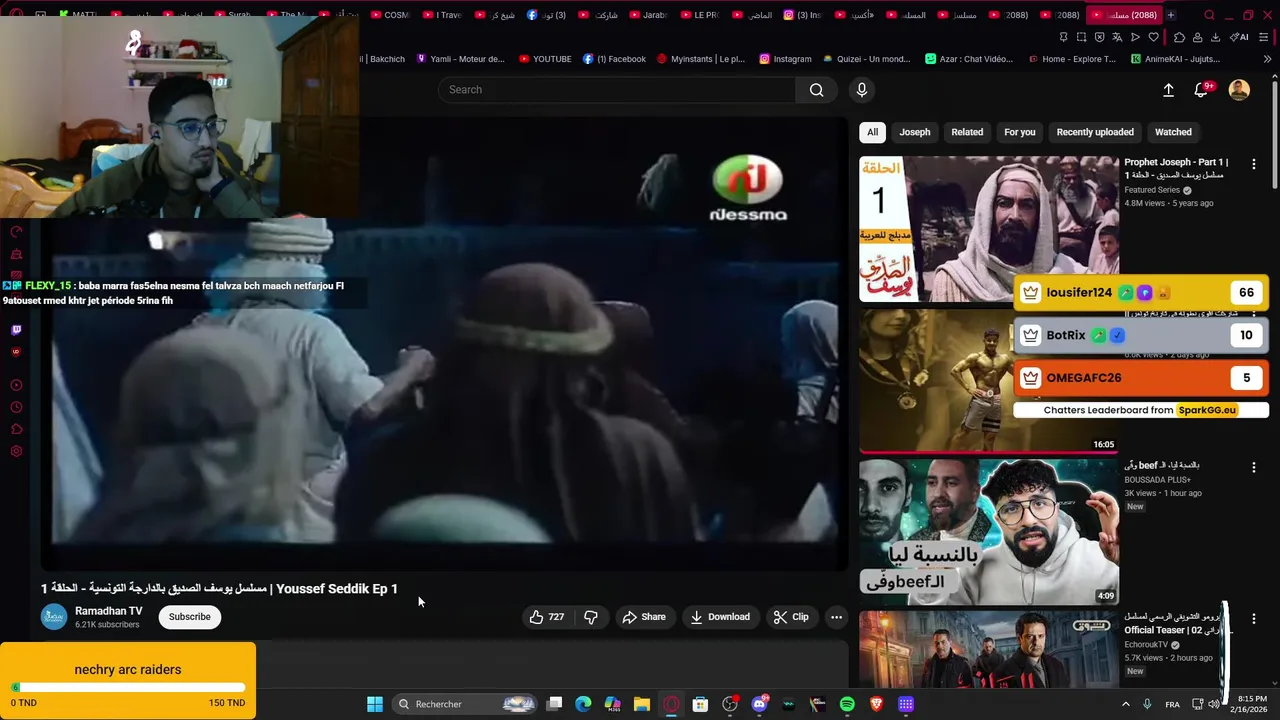Select the All filter chip
Viewport: 1280px width, 720px height.
click(x=872, y=132)
